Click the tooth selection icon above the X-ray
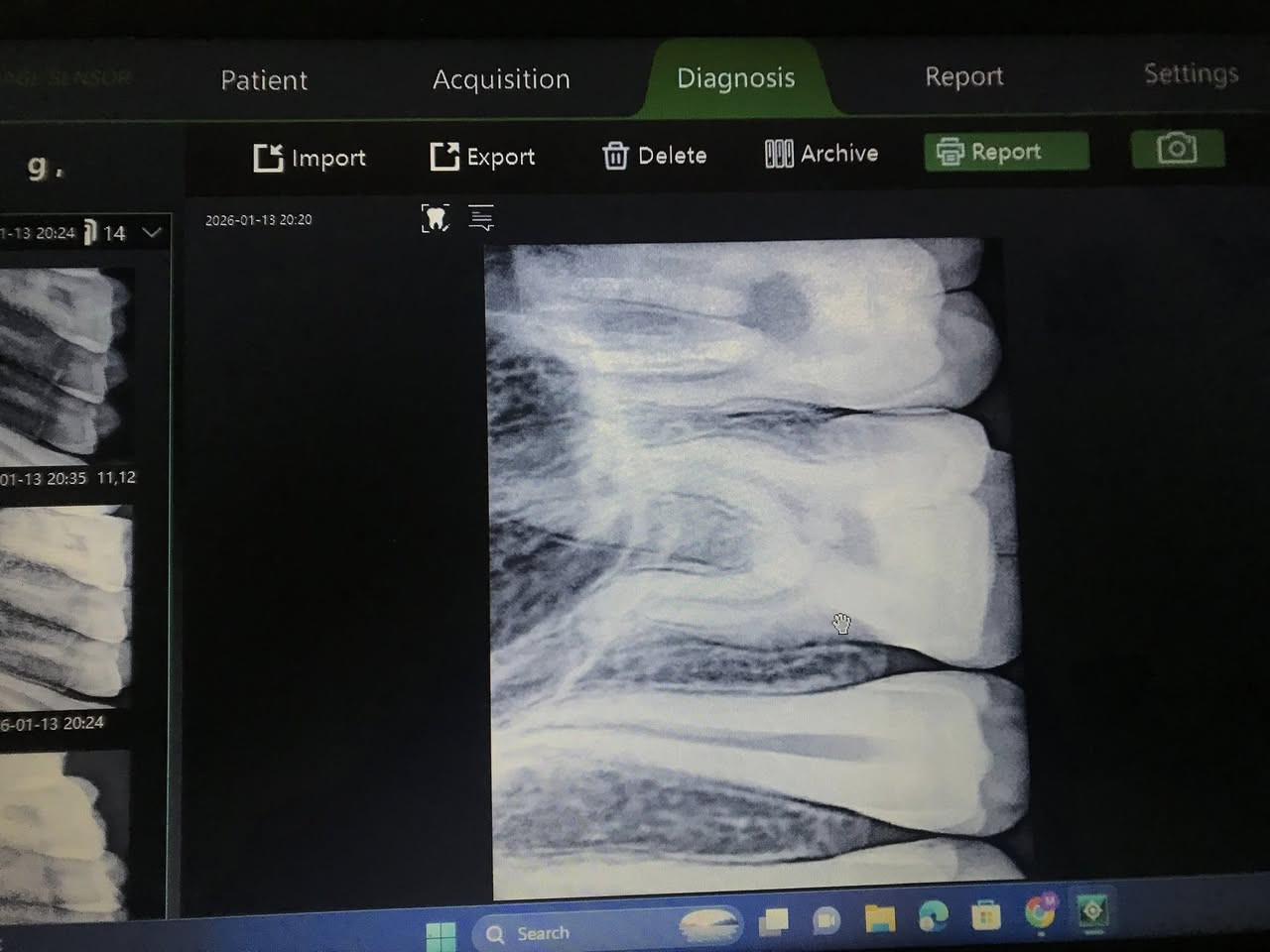This screenshot has width=1270, height=952. pyautogui.click(x=435, y=218)
